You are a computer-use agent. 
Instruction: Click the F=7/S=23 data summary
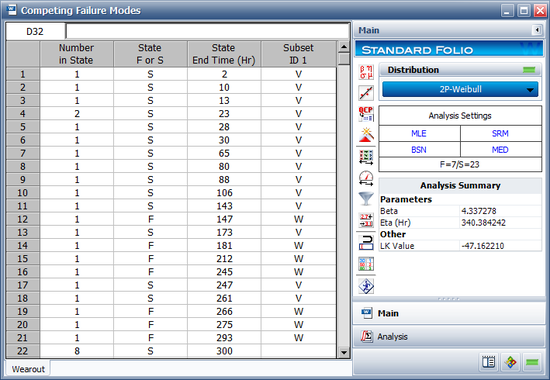pos(460,165)
